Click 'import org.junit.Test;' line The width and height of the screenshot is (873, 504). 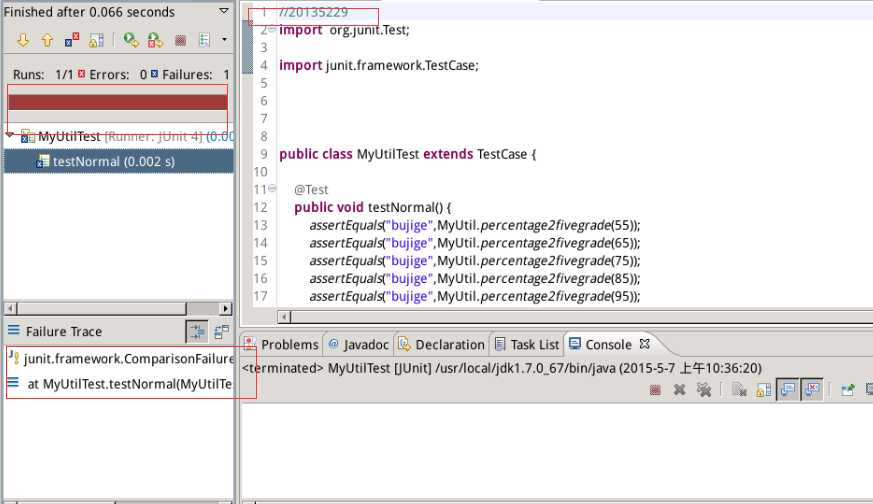click(344, 30)
